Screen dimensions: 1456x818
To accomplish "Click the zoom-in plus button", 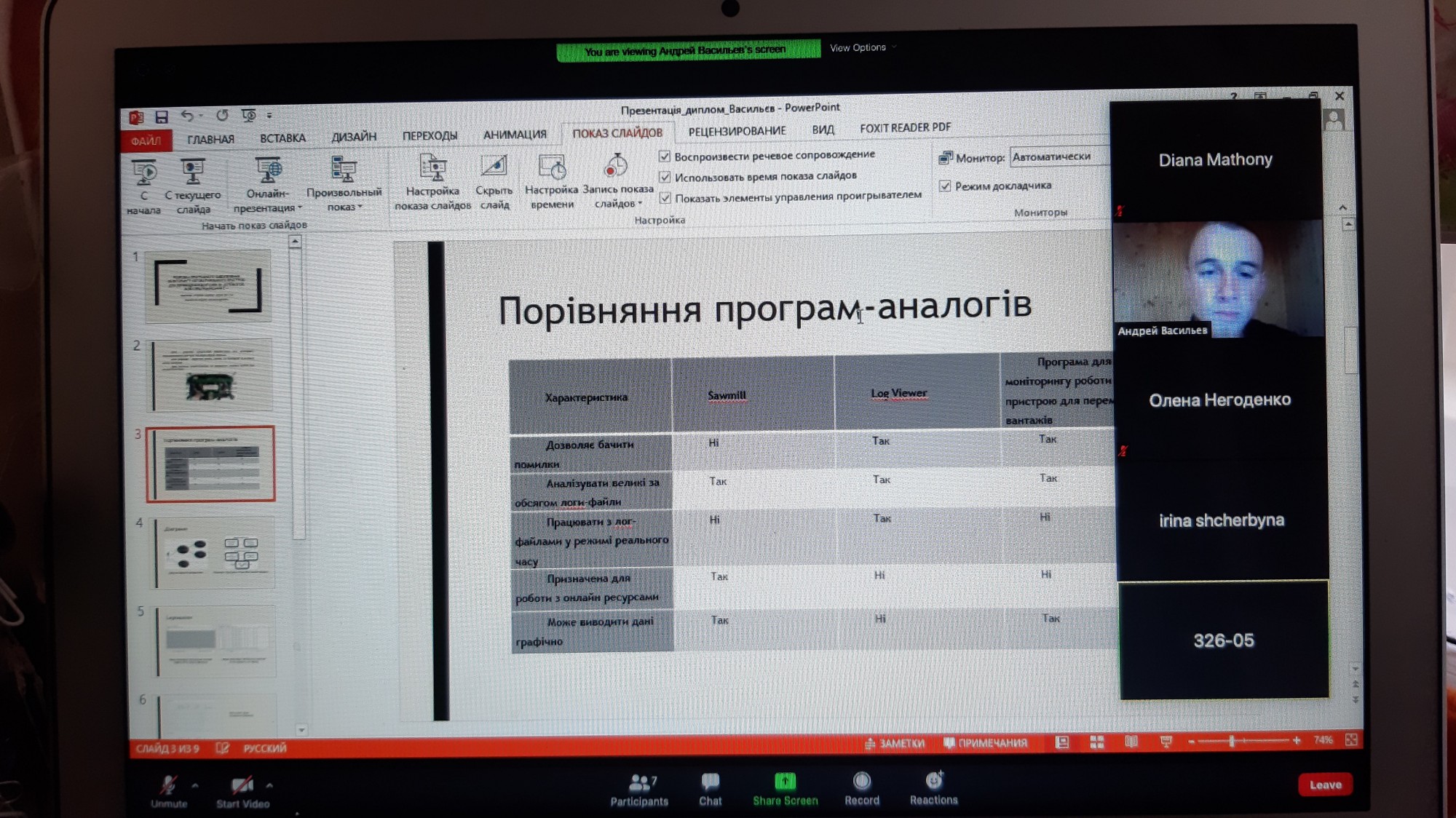I will [x=1297, y=740].
